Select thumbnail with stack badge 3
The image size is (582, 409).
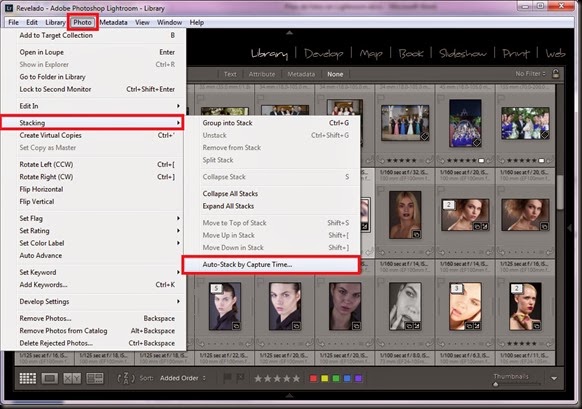coord(465,307)
